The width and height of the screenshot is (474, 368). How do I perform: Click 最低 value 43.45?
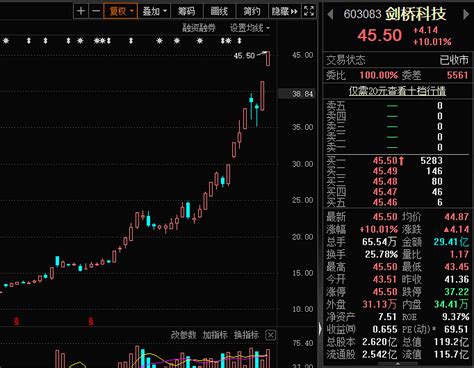coord(457,267)
